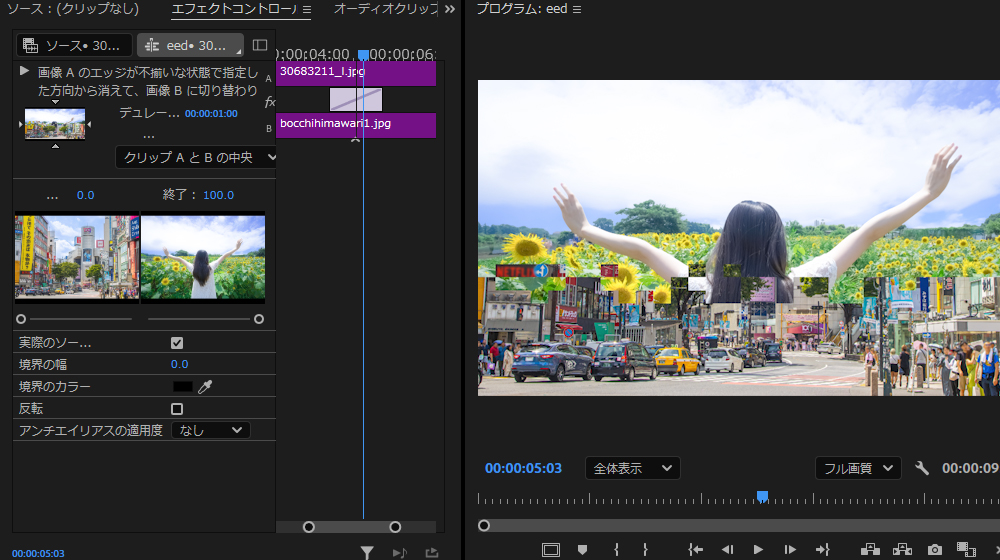Edit the start value 0.0
This screenshot has height=560, width=1000.
[85, 195]
